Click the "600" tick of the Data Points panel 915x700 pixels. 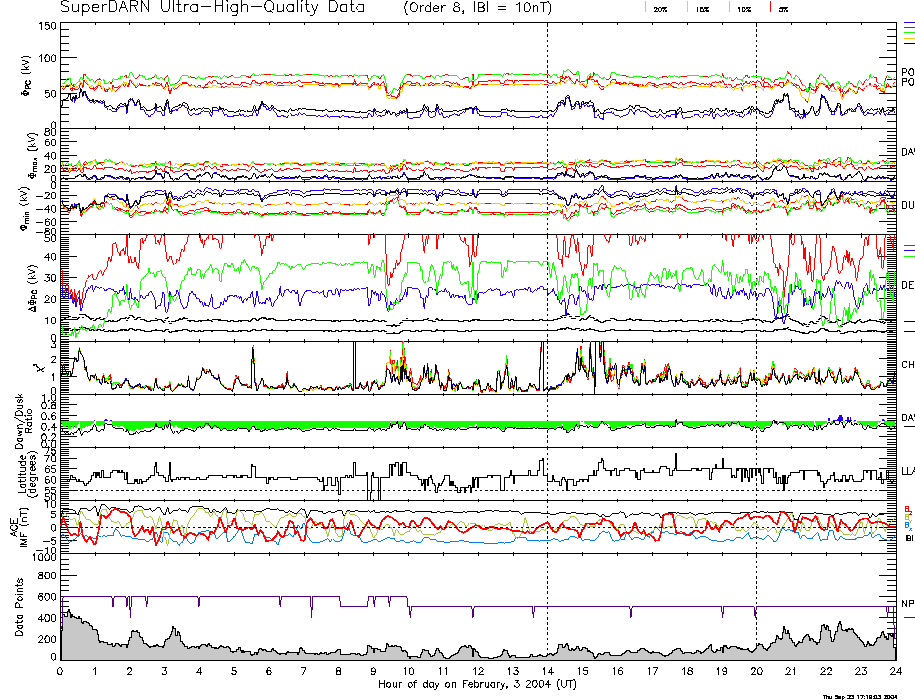point(48,597)
